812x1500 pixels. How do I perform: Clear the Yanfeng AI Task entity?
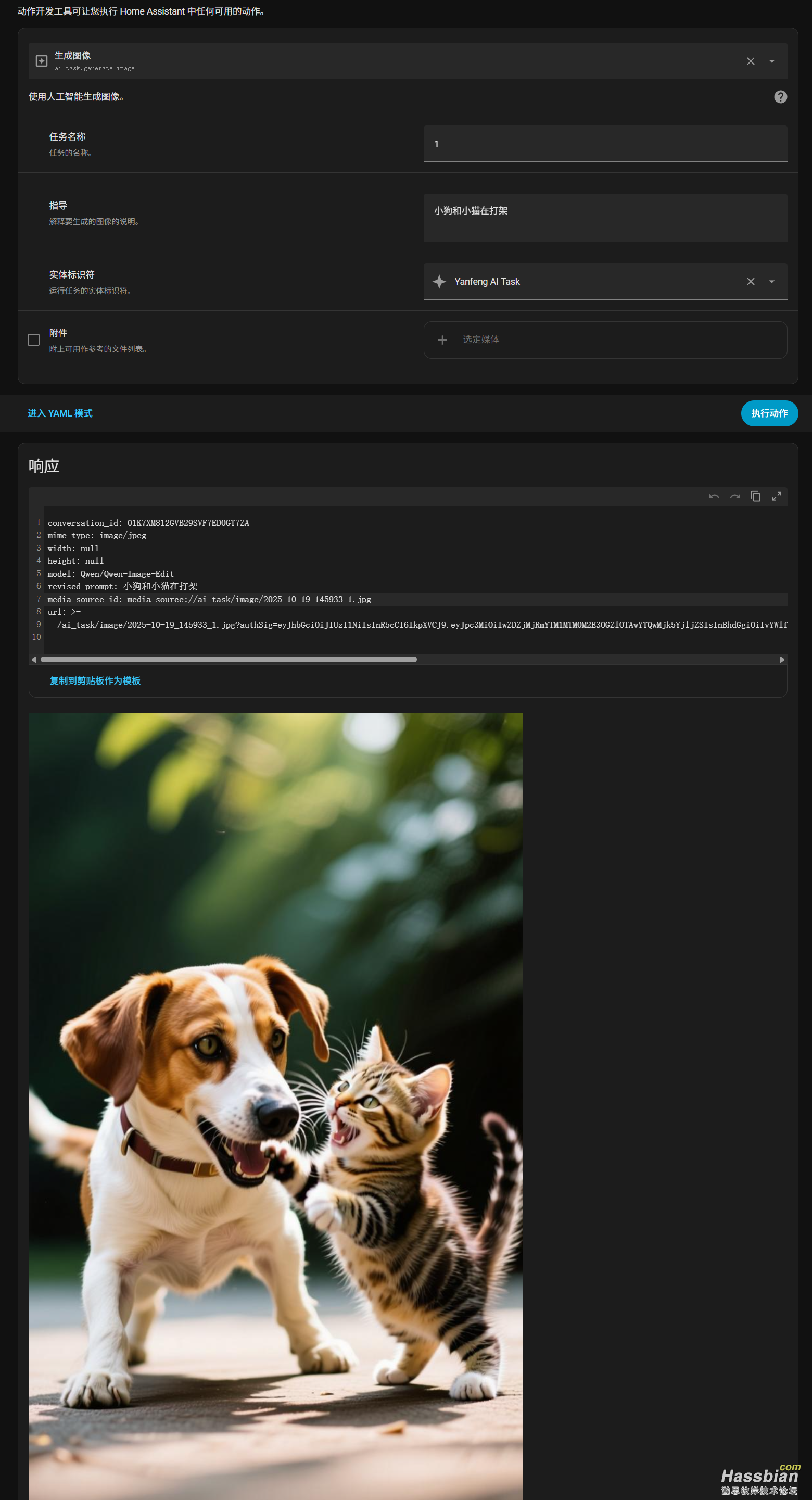(x=750, y=282)
